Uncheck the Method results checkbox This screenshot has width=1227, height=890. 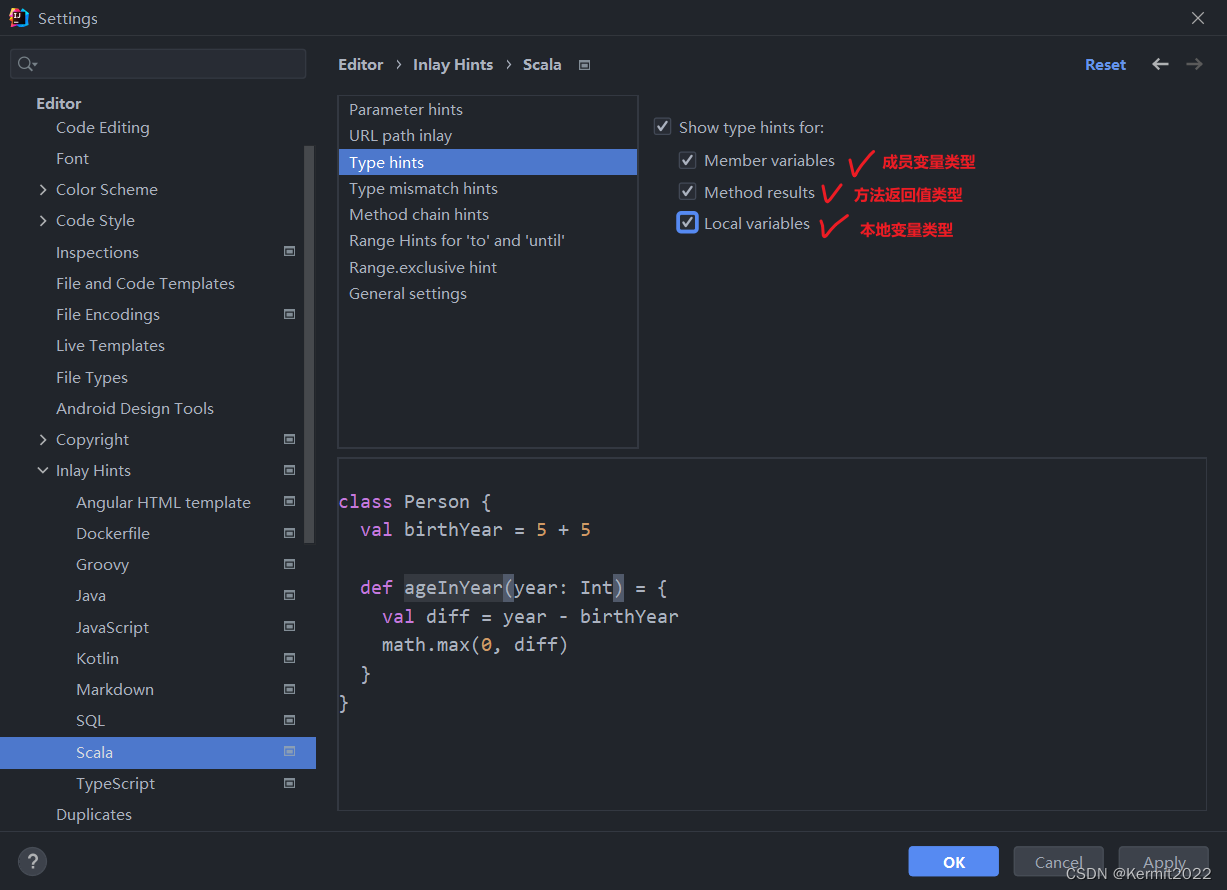(x=687, y=192)
